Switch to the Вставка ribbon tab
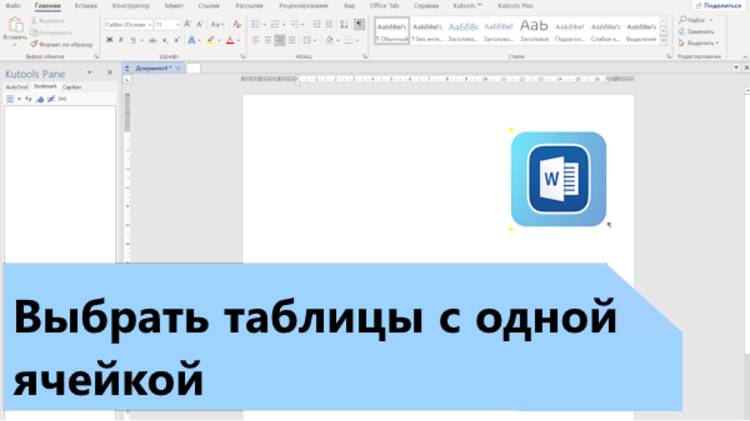The width and height of the screenshot is (750, 421). tap(86, 6)
